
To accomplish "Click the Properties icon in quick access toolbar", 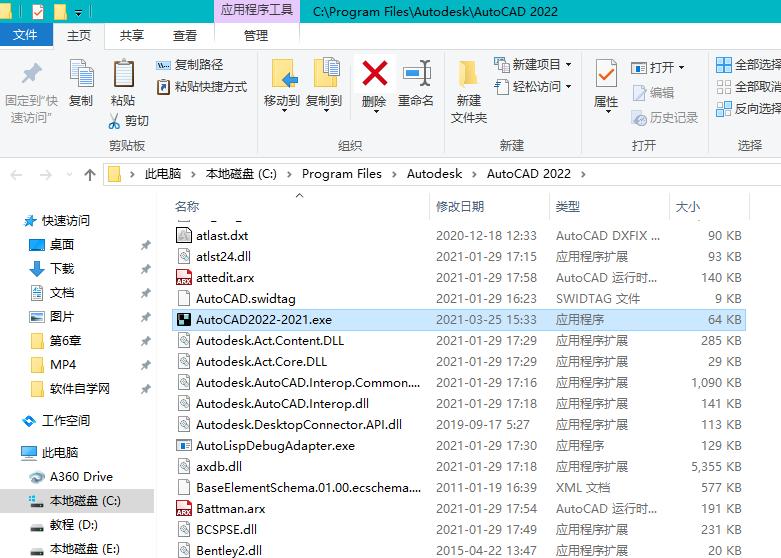I will click(38, 11).
